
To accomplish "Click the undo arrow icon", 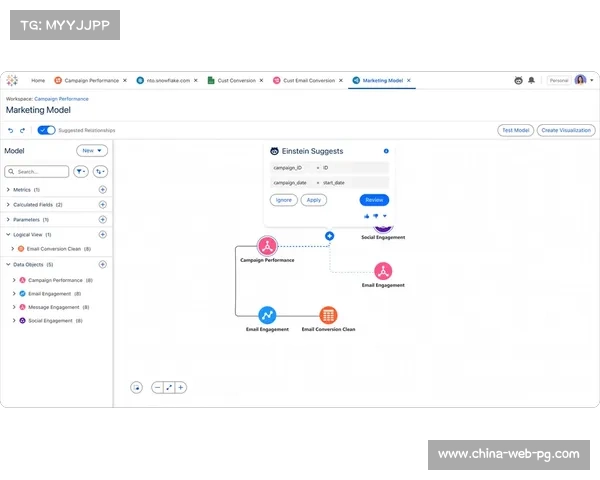I will pos(11,130).
